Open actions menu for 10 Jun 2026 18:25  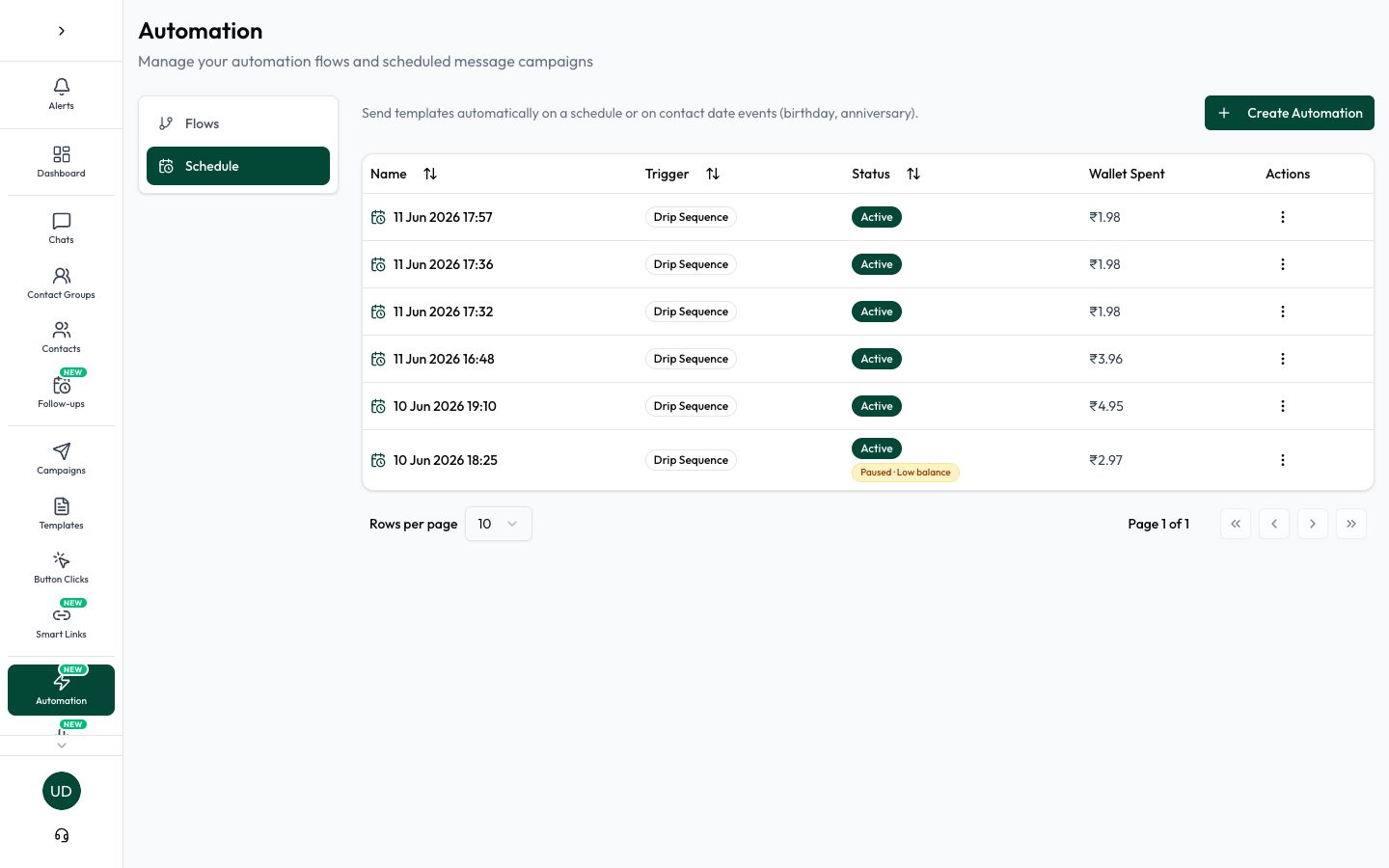[x=1283, y=460]
